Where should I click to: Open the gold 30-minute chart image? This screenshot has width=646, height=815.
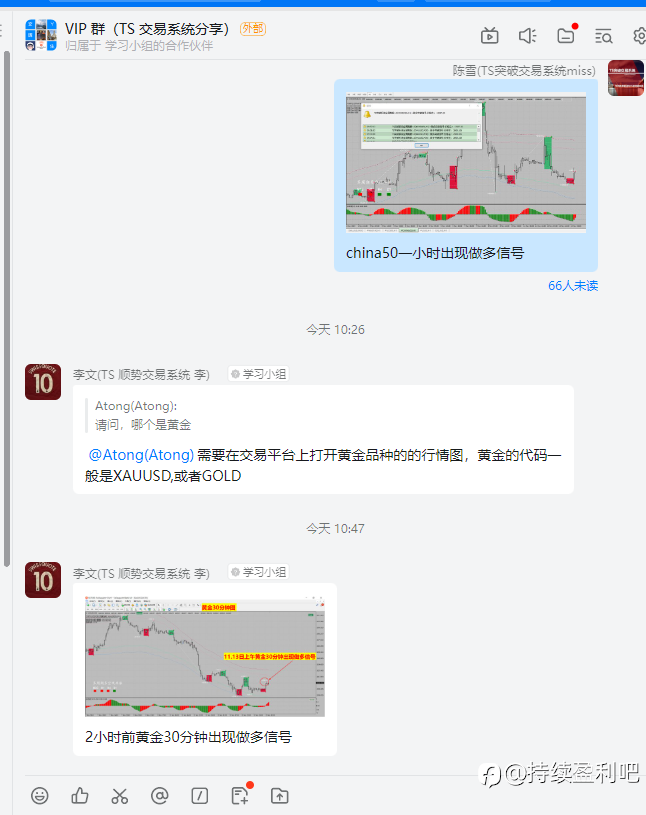coord(205,656)
